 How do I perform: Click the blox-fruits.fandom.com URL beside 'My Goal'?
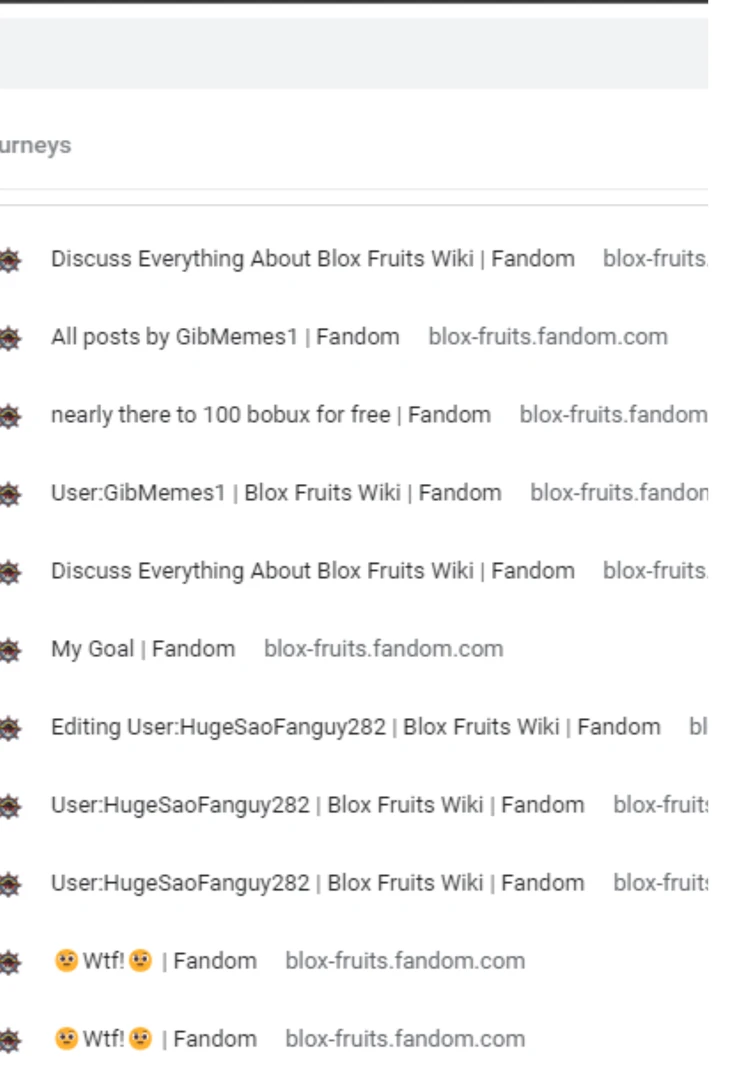click(x=382, y=647)
